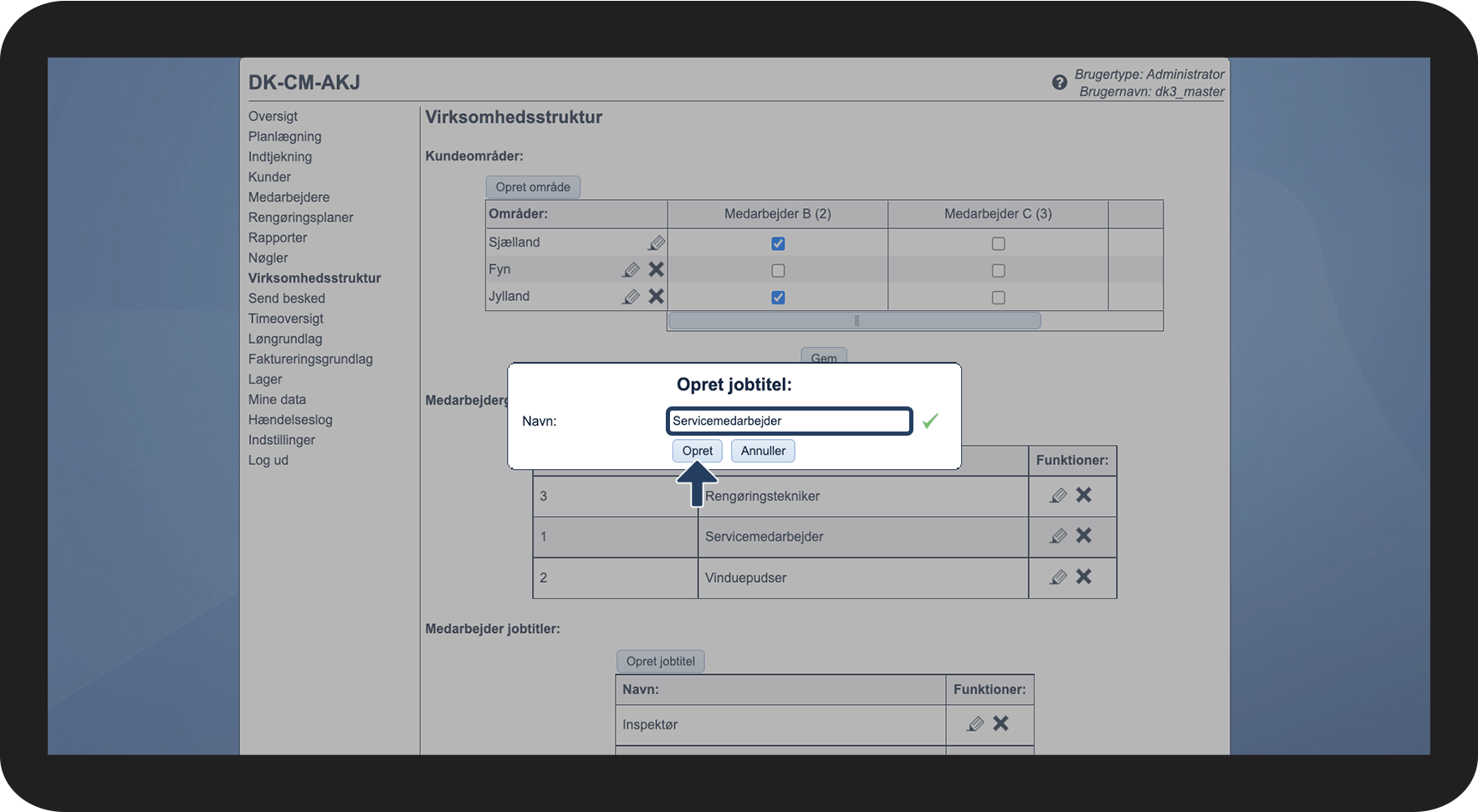Image resolution: width=1478 pixels, height=812 pixels.
Task: Uncheck Sjælland for Medarbejder B
Action: pyautogui.click(x=778, y=243)
